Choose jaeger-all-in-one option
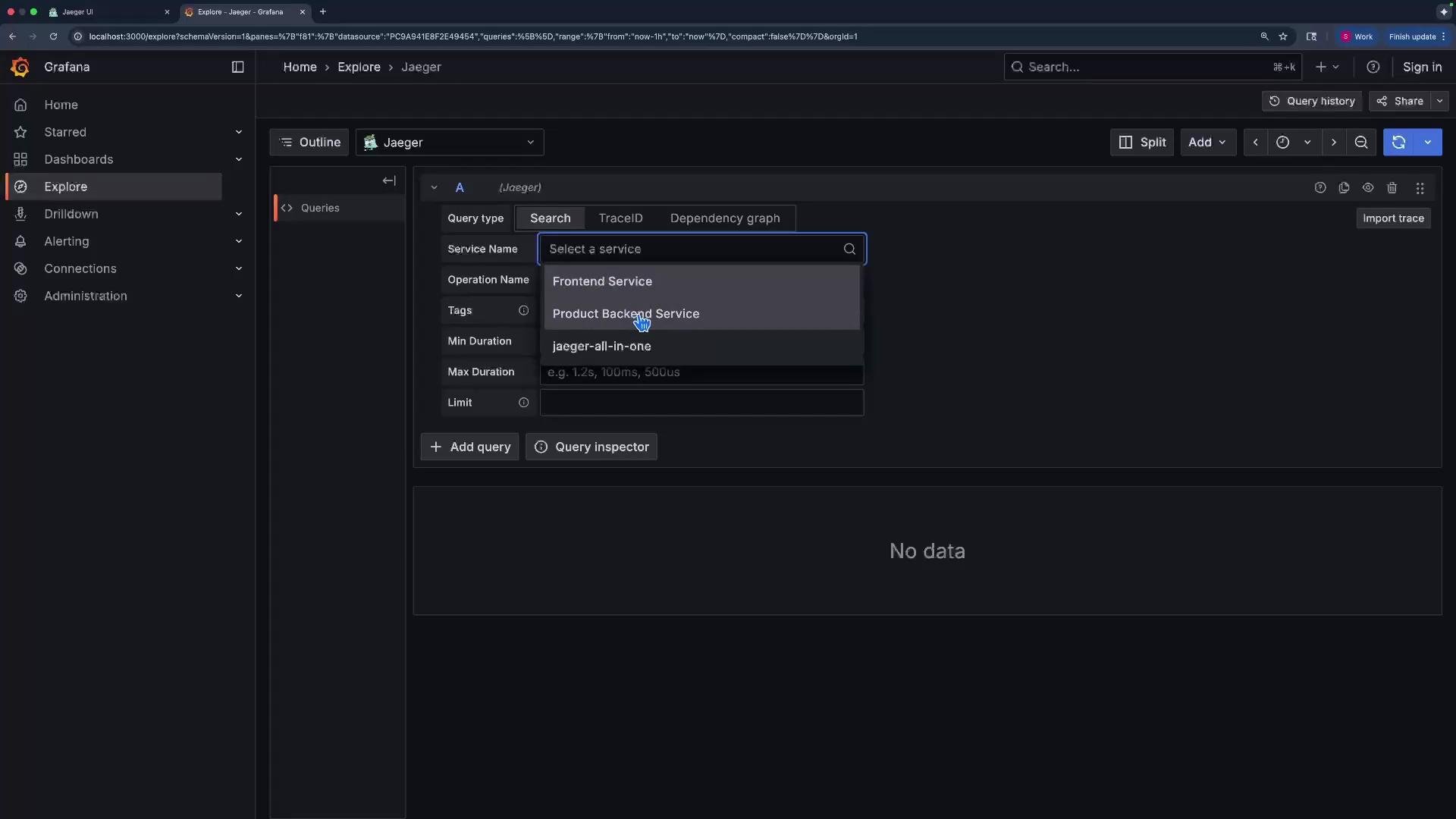 click(x=702, y=346)
